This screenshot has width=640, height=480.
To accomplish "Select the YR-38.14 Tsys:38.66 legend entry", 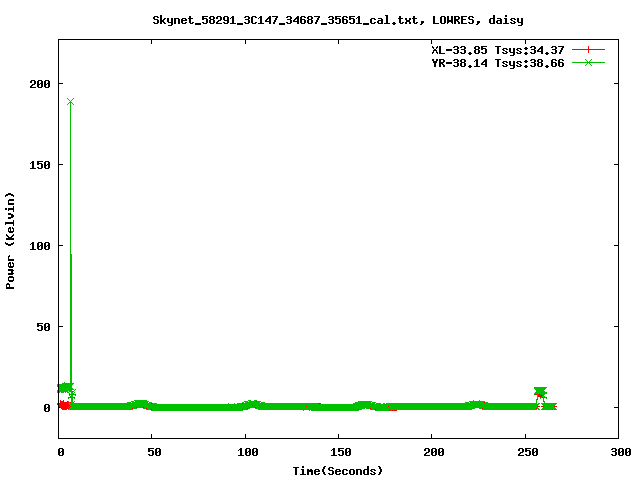I will [x=498, y=63].
